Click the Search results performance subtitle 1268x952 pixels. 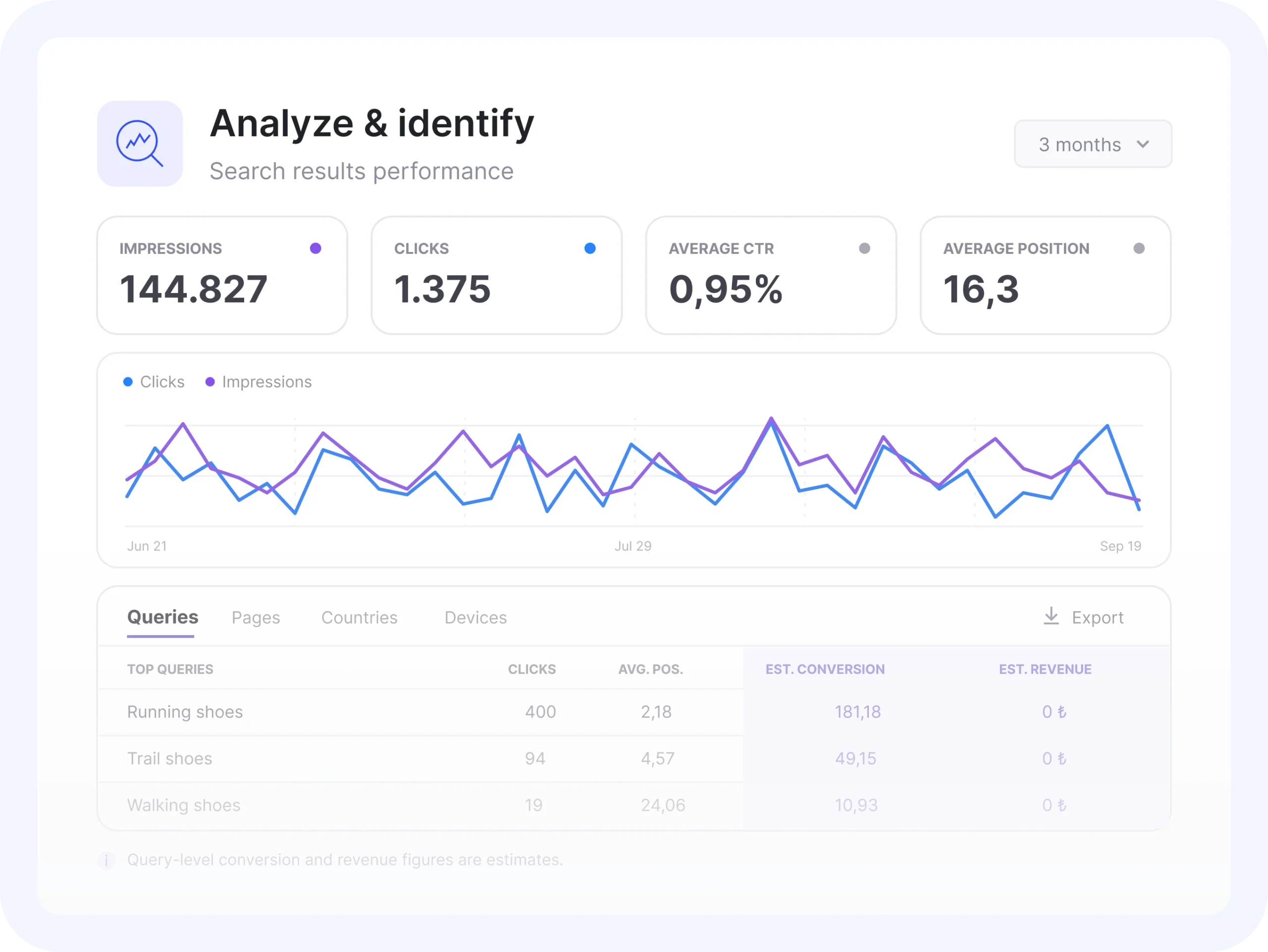click(x=362, y=171)
